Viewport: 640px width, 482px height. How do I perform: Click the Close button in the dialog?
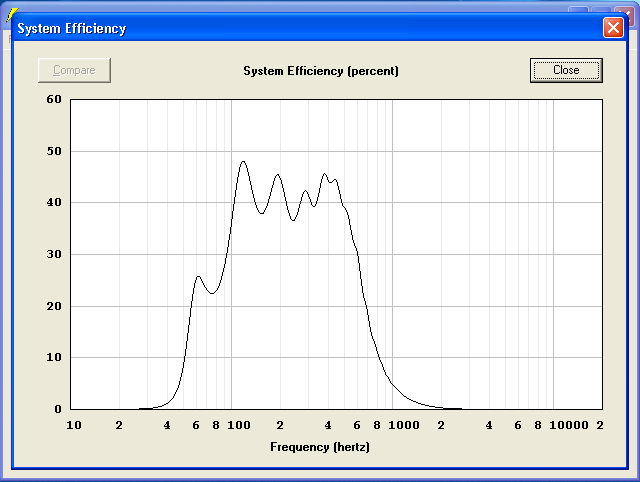click(x=566, y=70)
